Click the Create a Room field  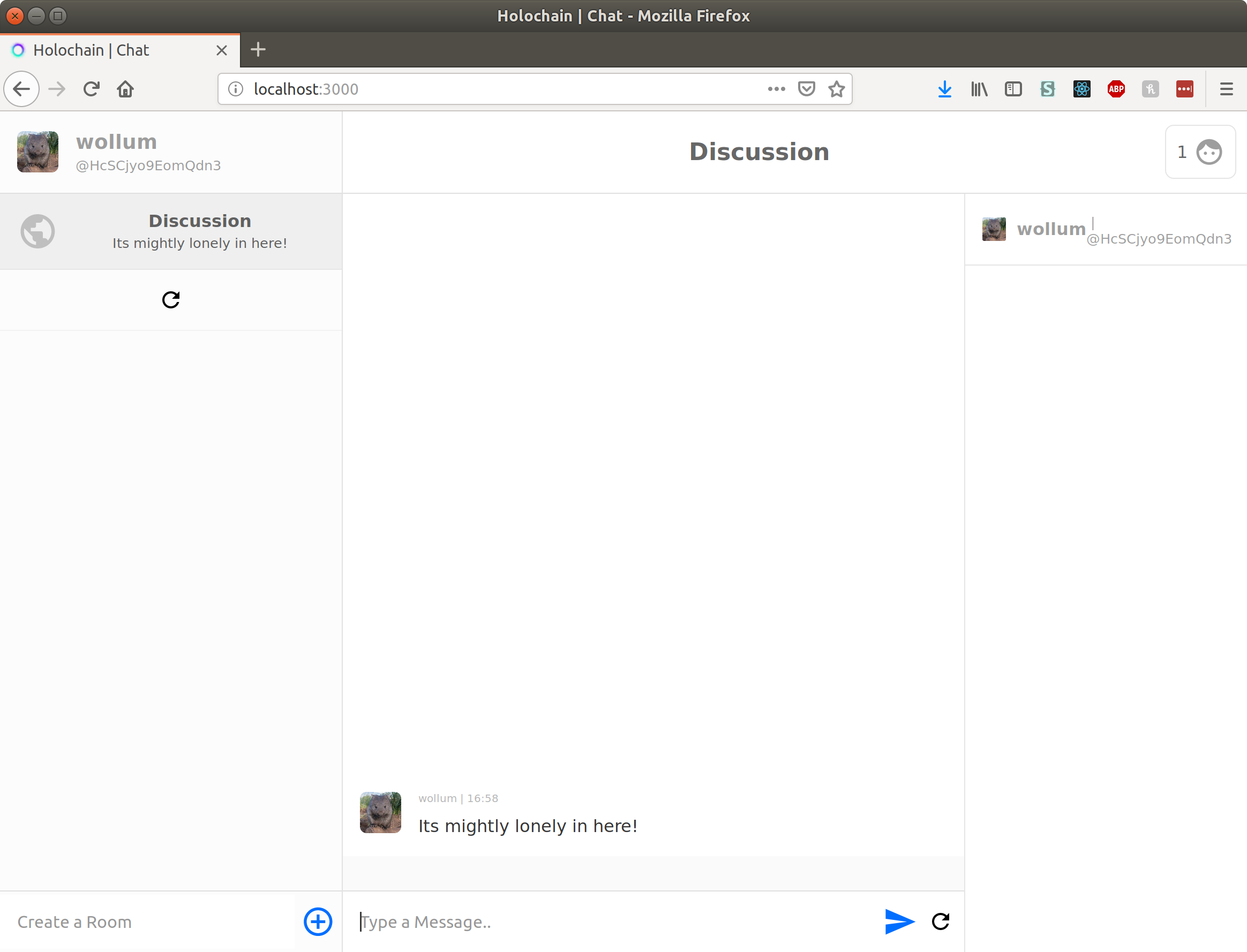[x=147, y=922]
